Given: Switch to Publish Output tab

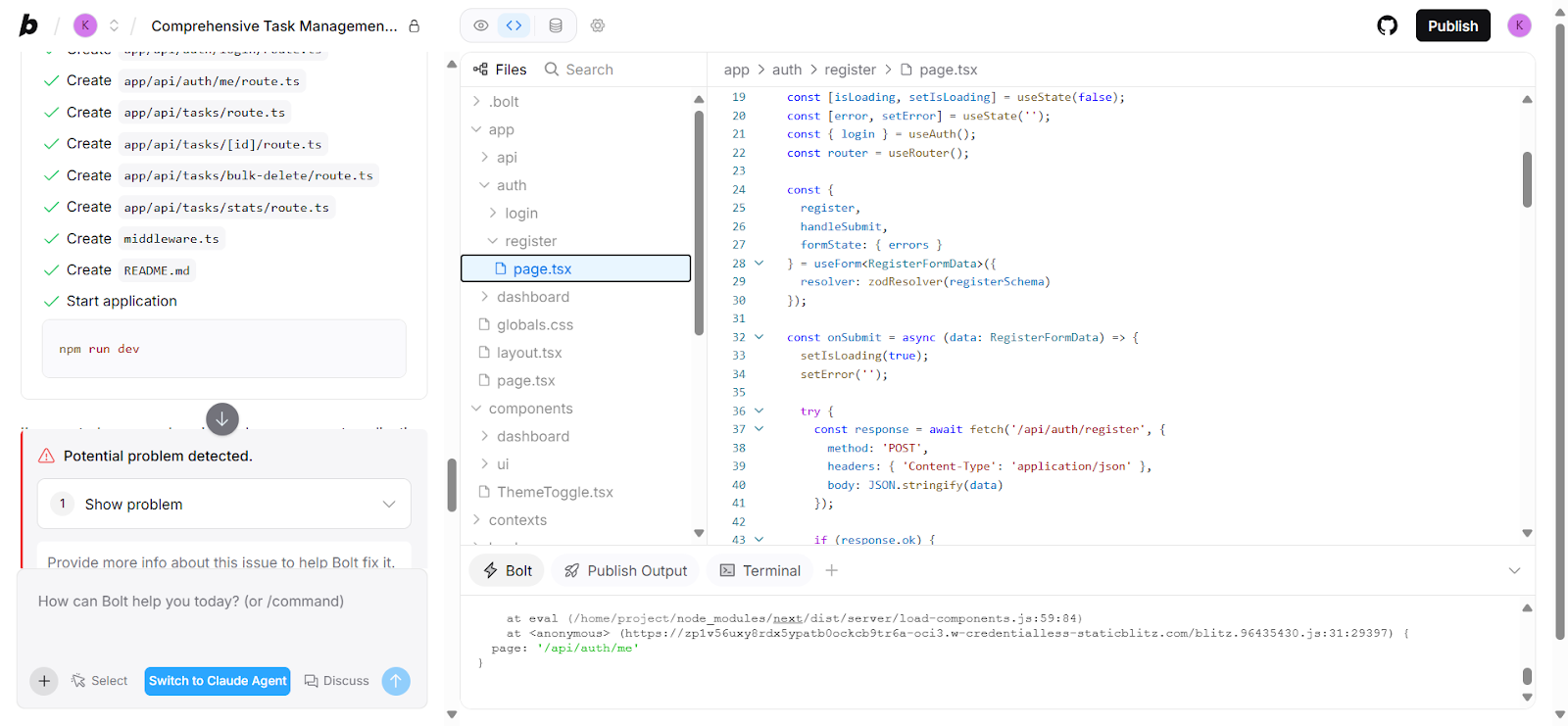Looking at the screenshot, I should coord(625,571).
